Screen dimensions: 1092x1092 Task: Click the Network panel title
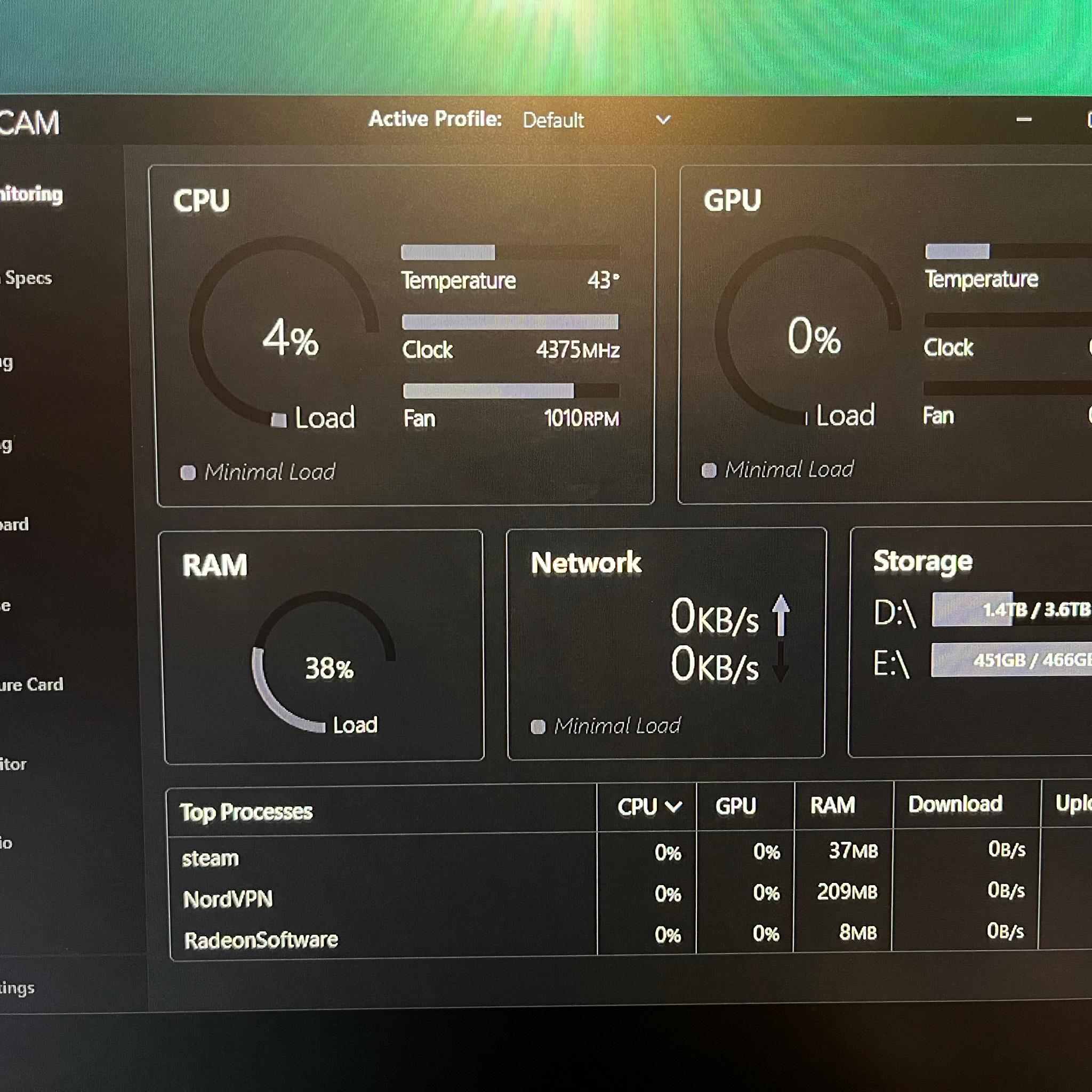pos(586,563)
